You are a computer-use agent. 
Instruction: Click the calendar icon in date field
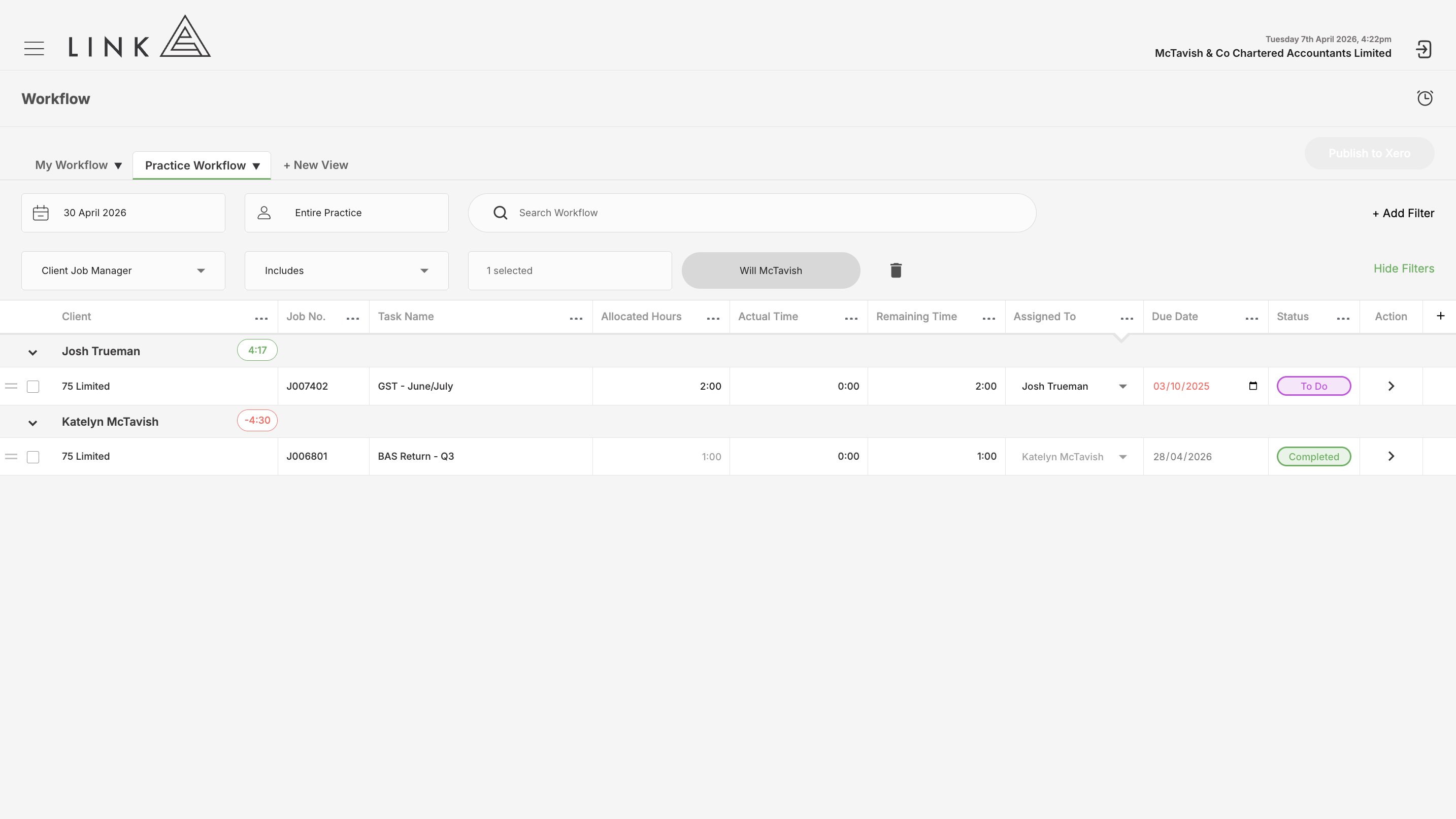pos(41,213)
